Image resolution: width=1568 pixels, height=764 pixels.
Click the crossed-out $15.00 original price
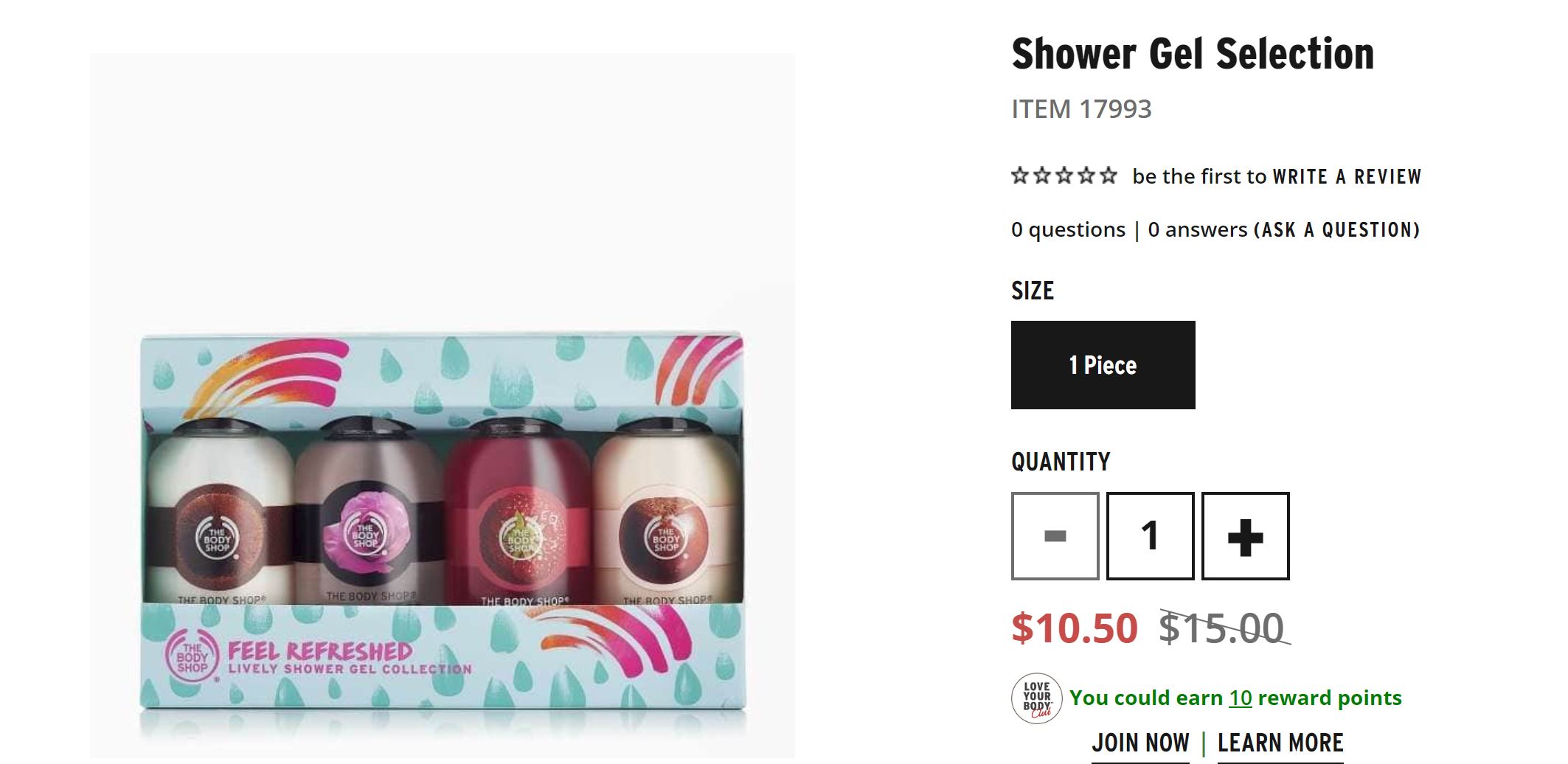tap(1222, 628)
